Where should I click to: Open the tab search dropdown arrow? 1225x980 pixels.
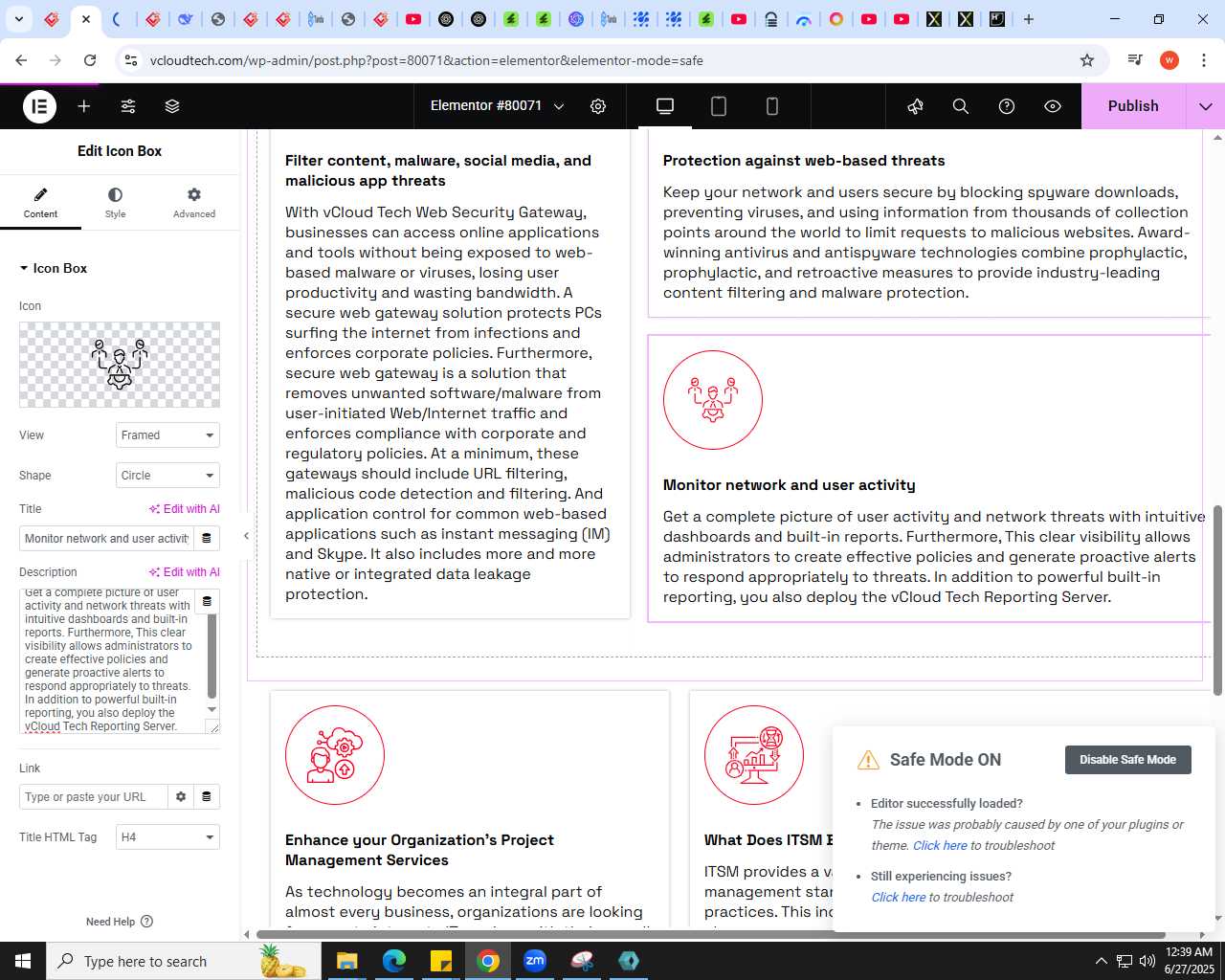click(18, 19)
